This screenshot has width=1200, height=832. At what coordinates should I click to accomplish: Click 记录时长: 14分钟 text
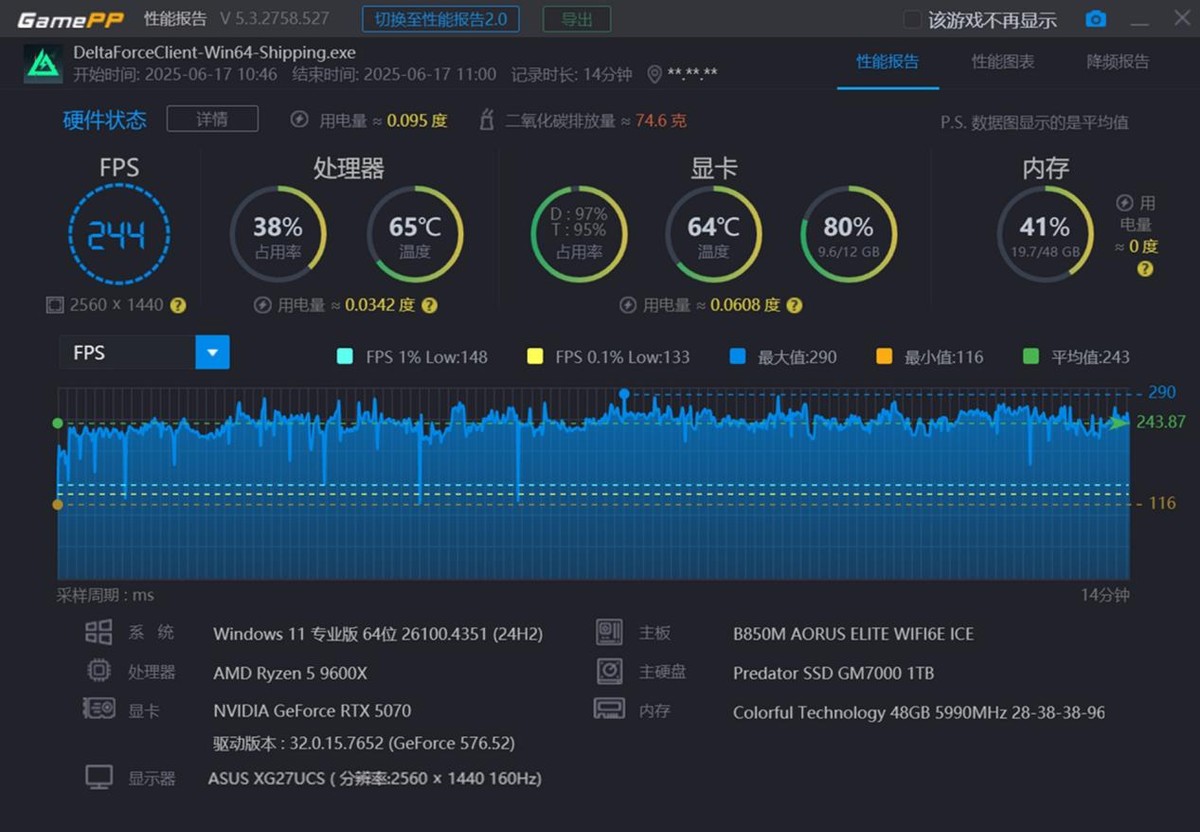point(571,74)
